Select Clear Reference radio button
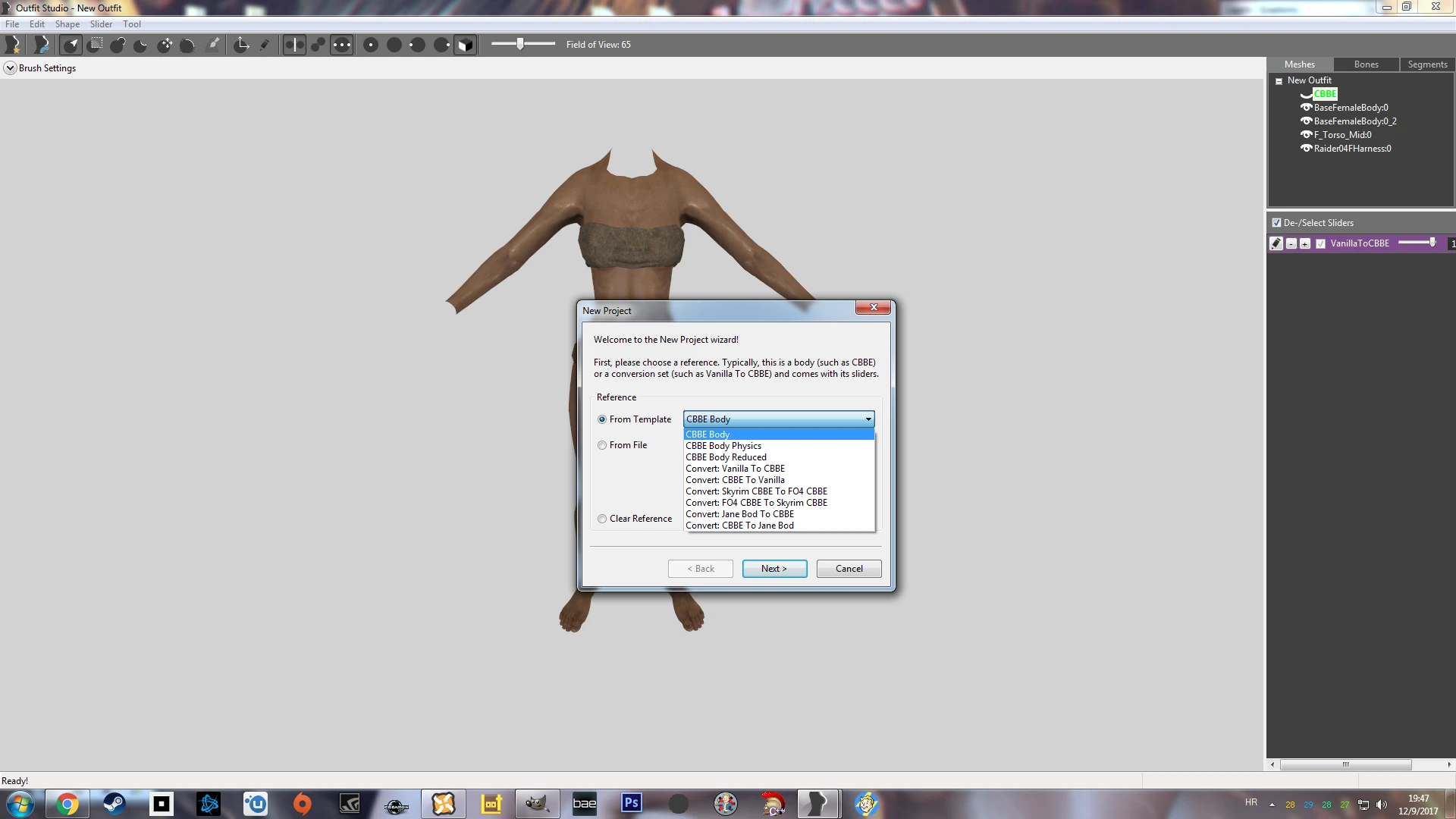 pos(602,519)
